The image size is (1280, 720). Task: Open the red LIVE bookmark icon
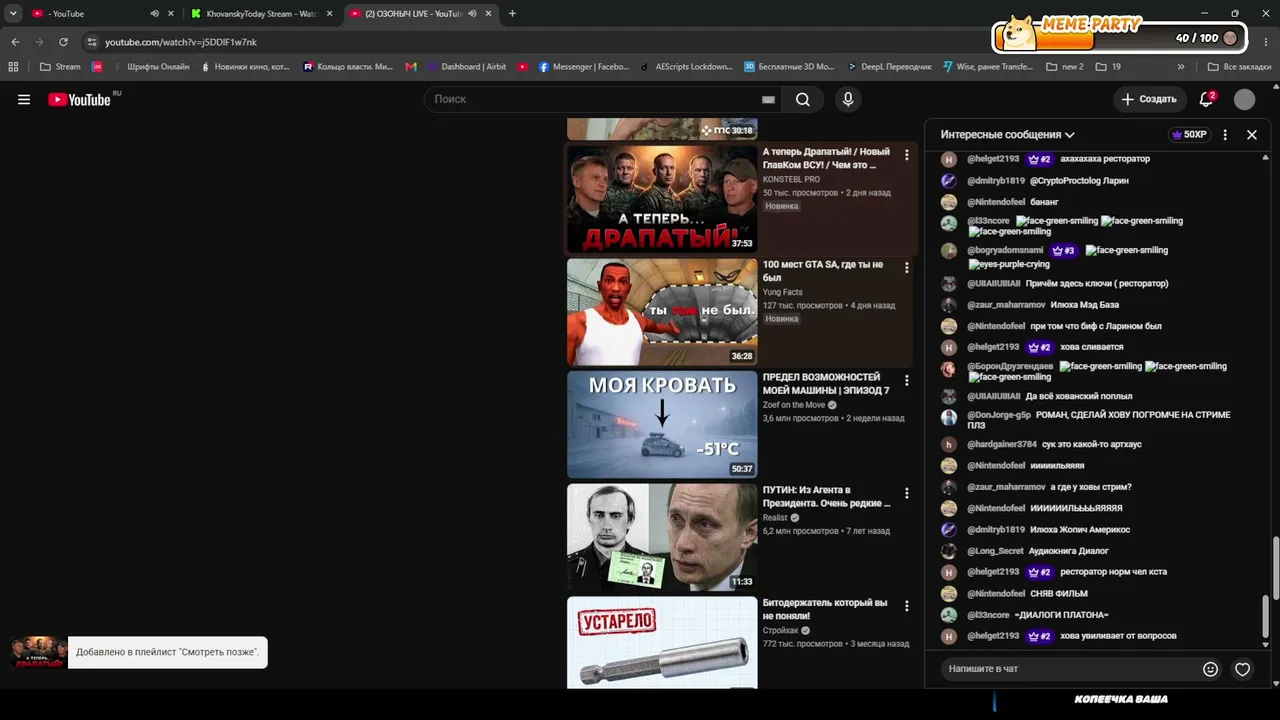pos(97,67)
